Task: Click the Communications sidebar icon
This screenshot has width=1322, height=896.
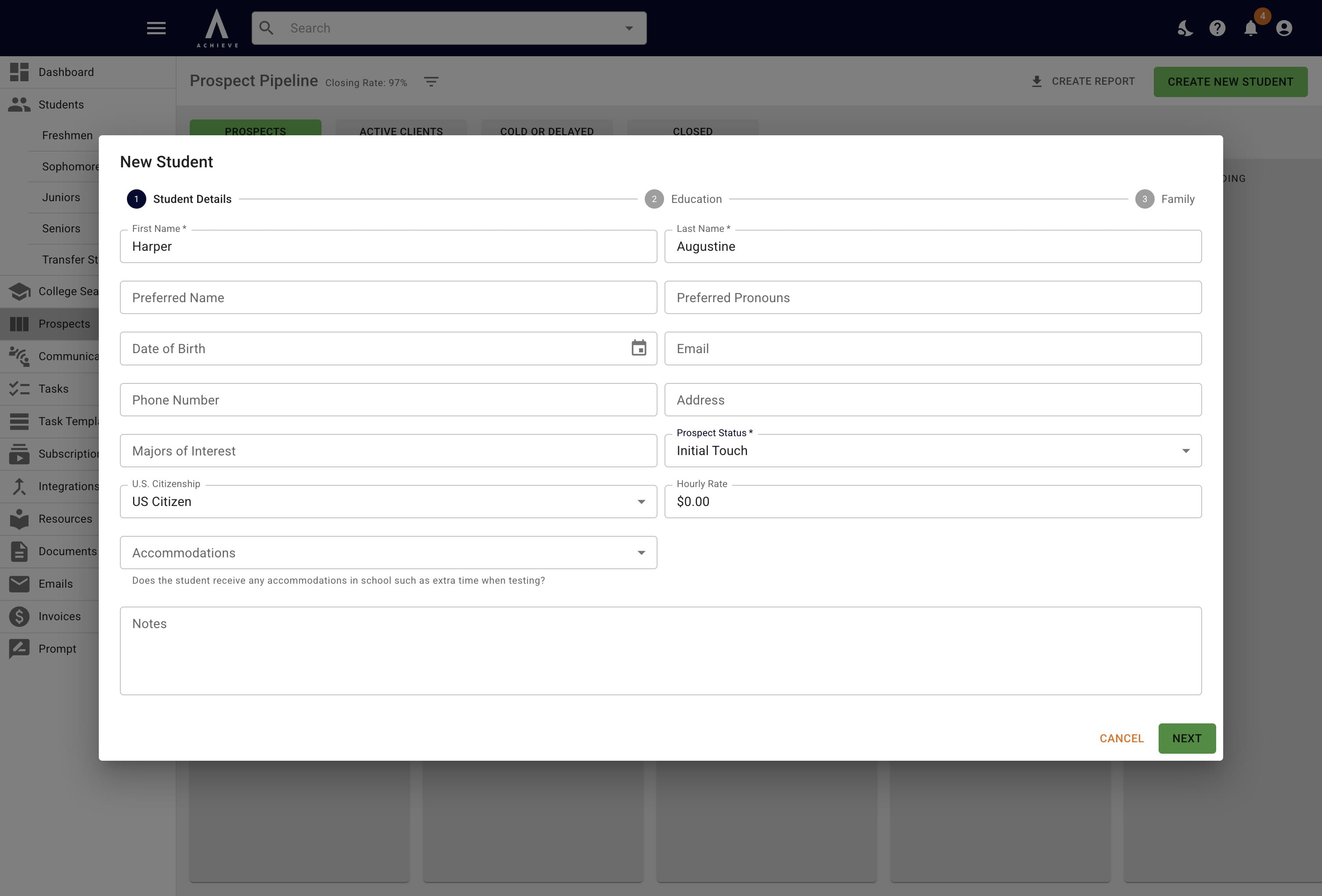Action: (x=19, y=357)
